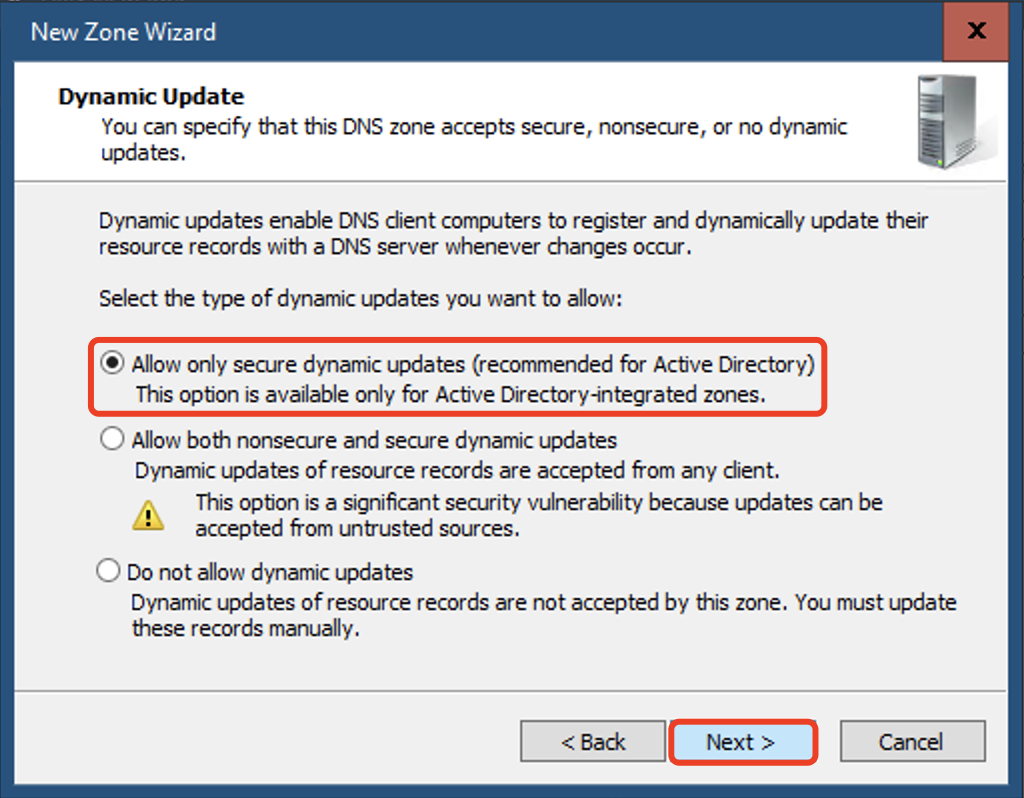Cancel the New Zone Wizard

pyautogui.click(x=912, y=741)
